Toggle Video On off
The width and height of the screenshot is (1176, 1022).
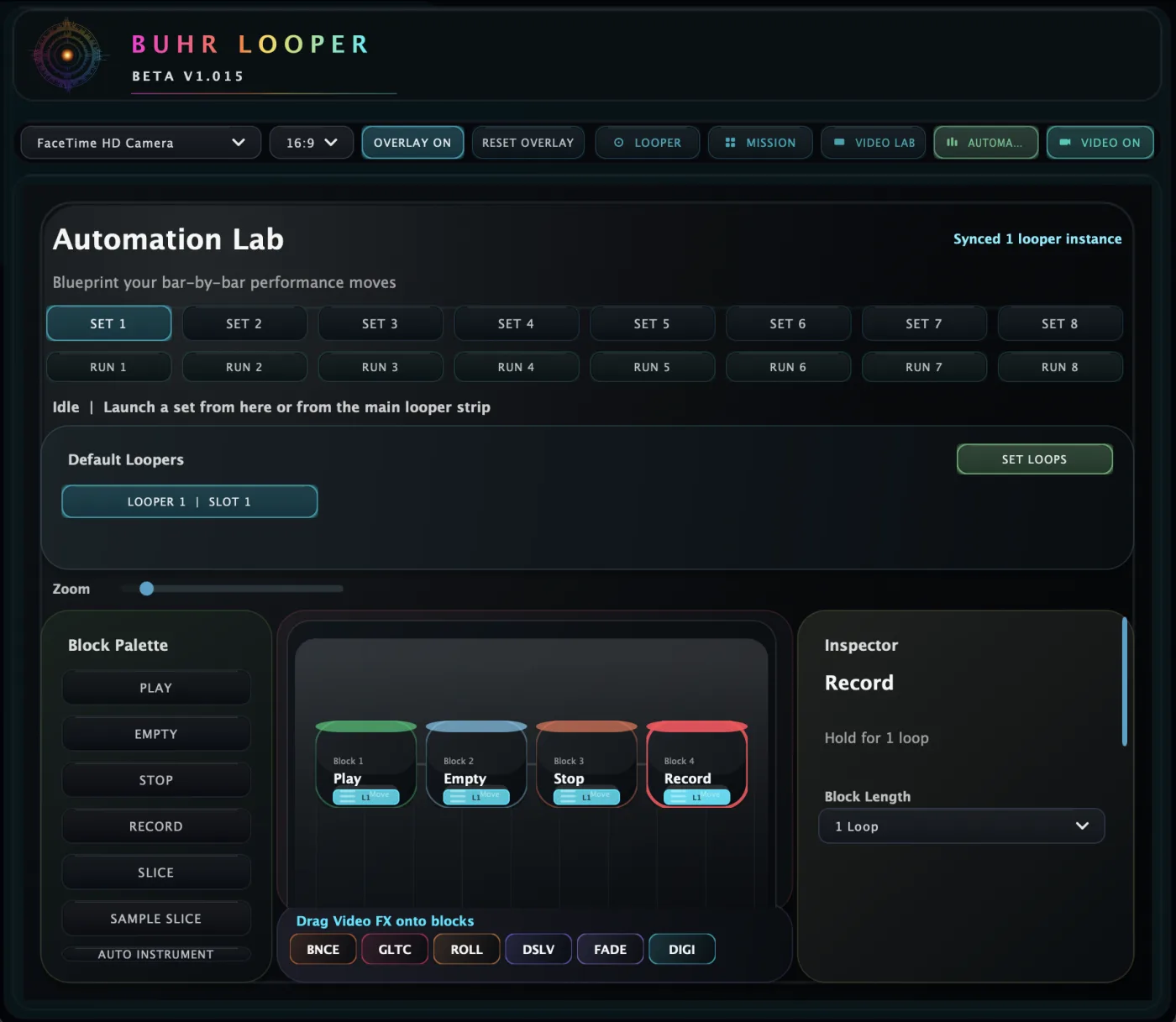point(1100,143)
